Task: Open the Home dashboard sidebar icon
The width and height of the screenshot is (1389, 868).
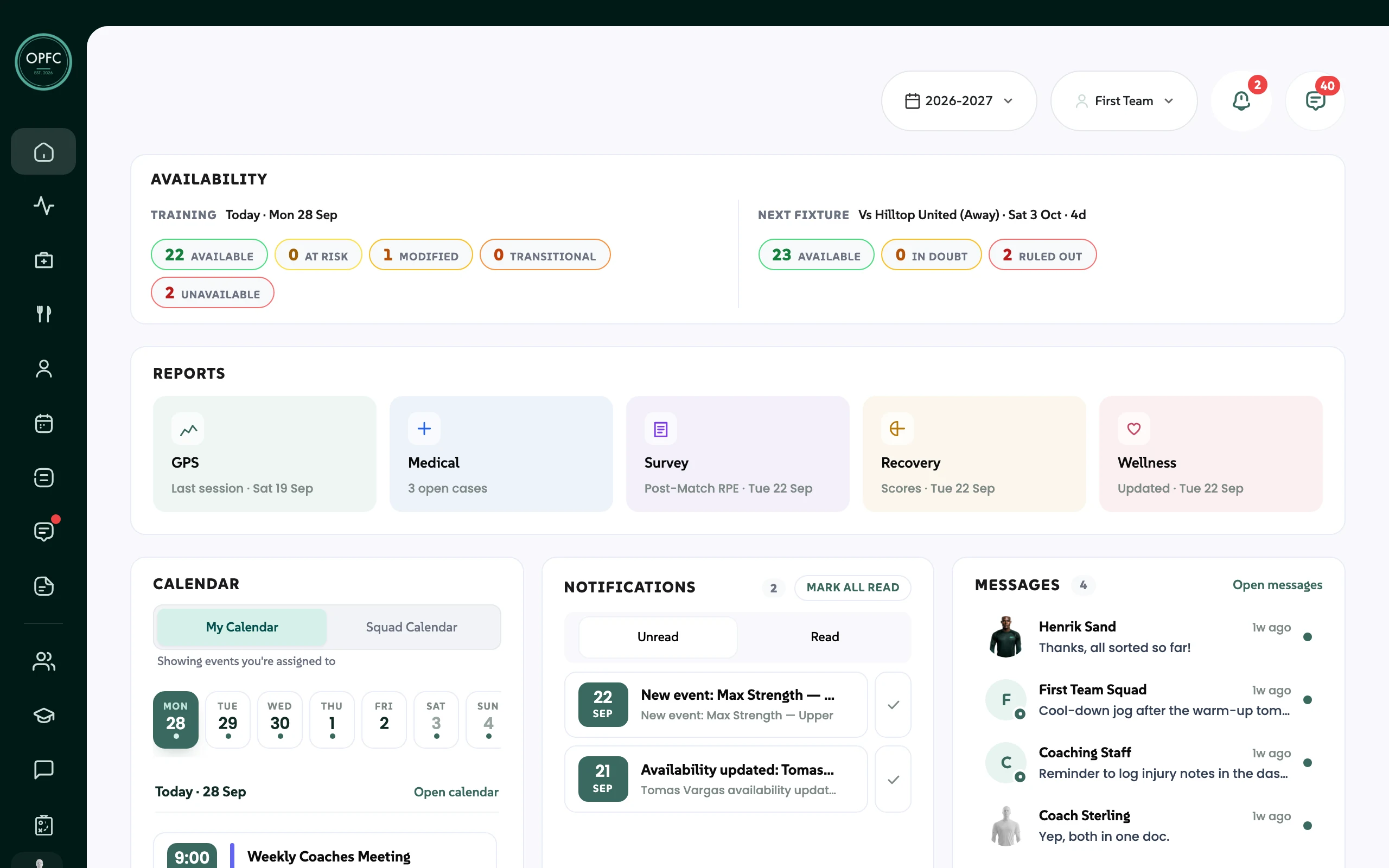Action: click(x=43, y=151)
